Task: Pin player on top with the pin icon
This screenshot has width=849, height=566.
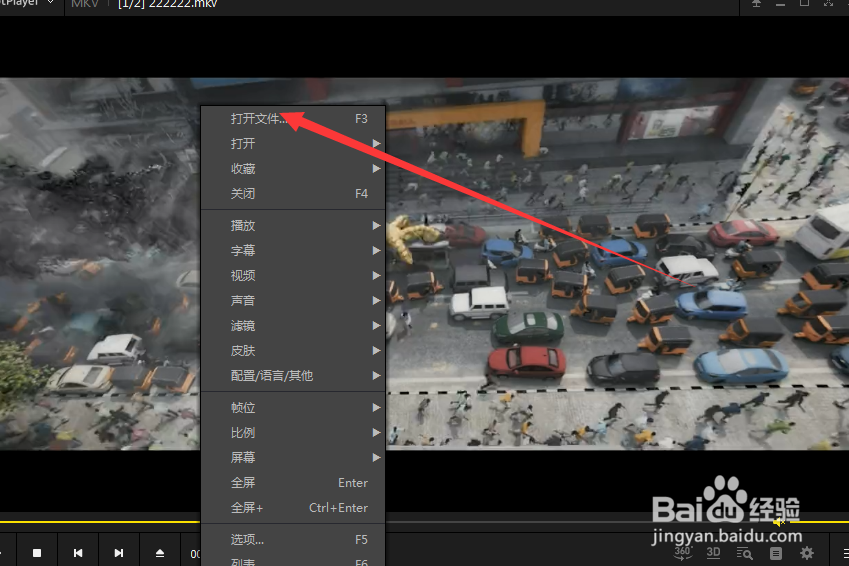Action: point(756,3)
